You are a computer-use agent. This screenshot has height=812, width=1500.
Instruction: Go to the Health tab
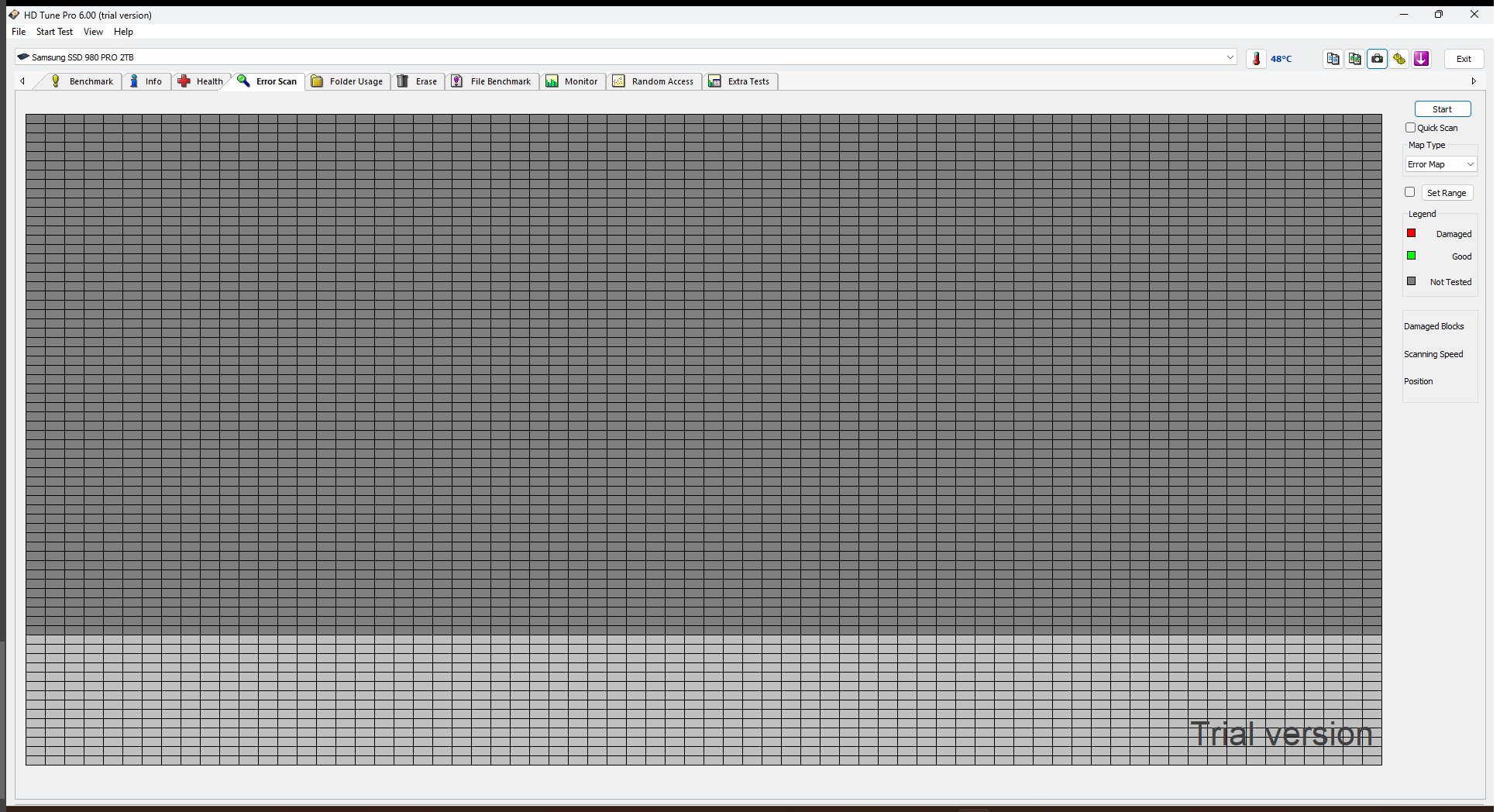[x=200, y=81]
